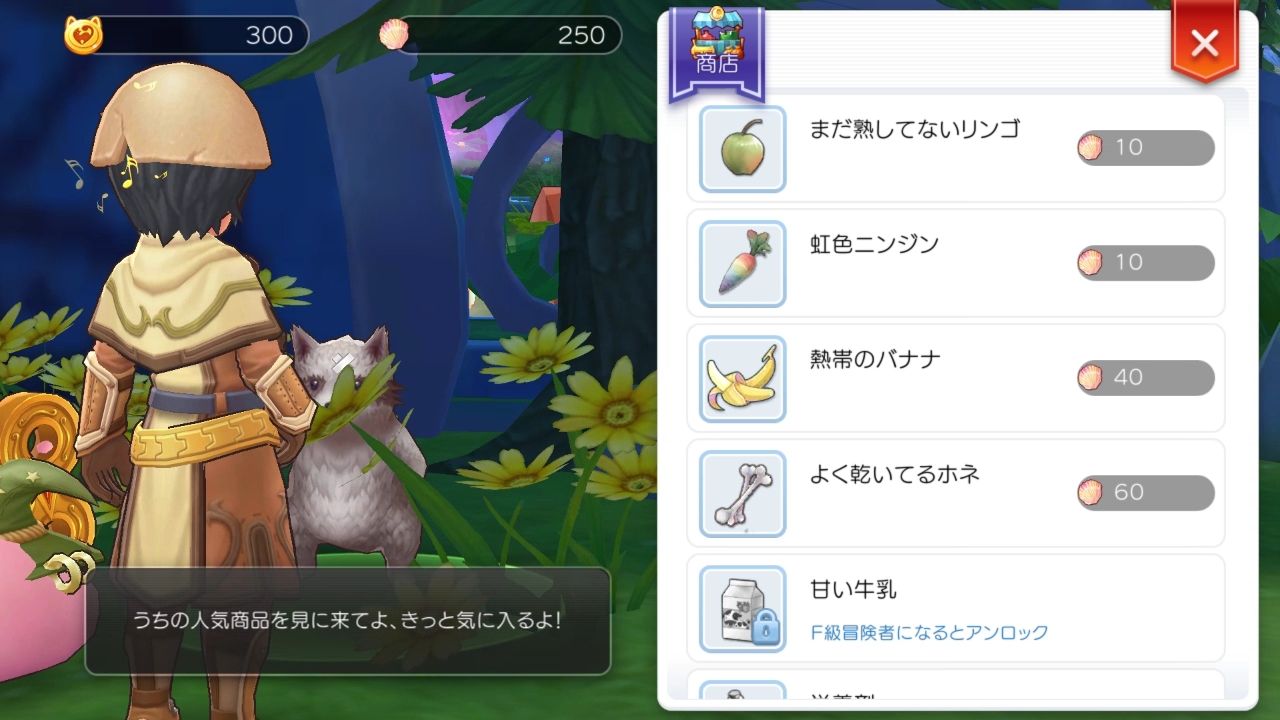Tap the gold cat coin currency icon

[84, 36]
